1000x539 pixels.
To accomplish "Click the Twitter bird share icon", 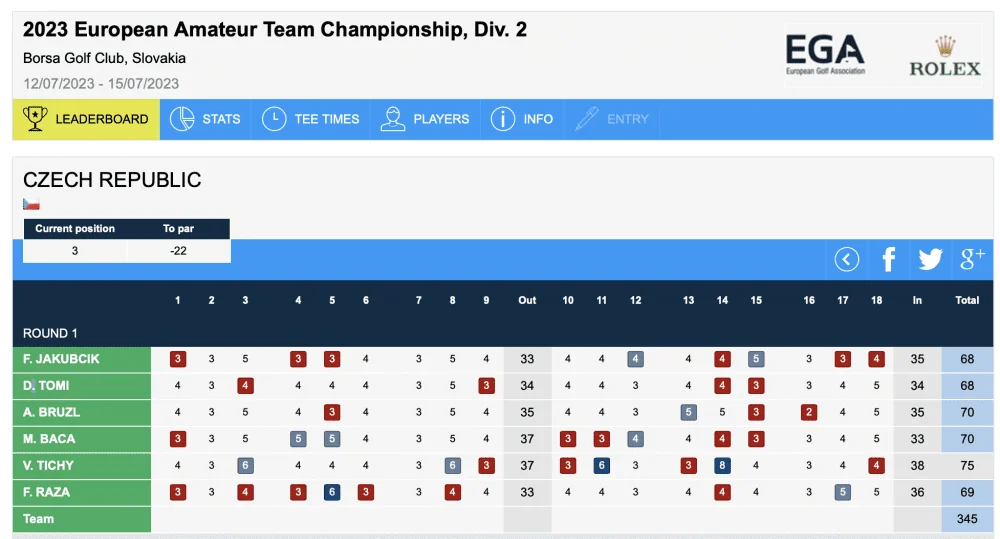I will tap(930, 260).
